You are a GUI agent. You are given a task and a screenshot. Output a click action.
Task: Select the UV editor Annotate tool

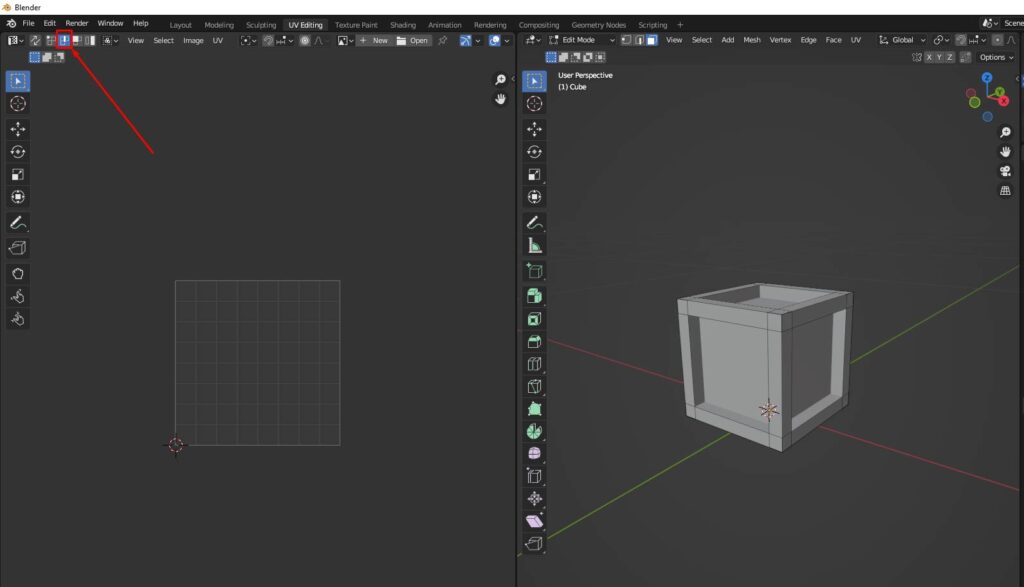pyautogui.click(x=18, y=223)
